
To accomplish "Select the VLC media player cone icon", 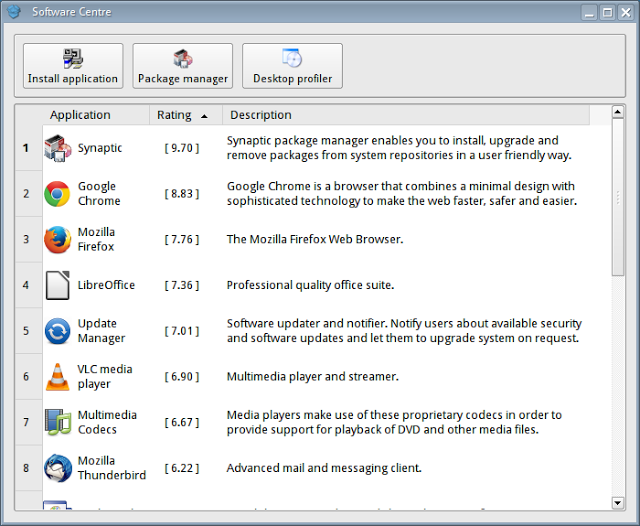I will point(58,377).
